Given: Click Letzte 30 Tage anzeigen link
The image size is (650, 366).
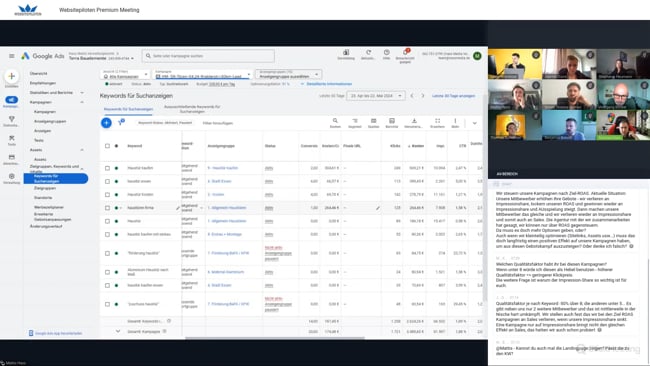Looking at the screenshot, I should (x=454, y=96).
